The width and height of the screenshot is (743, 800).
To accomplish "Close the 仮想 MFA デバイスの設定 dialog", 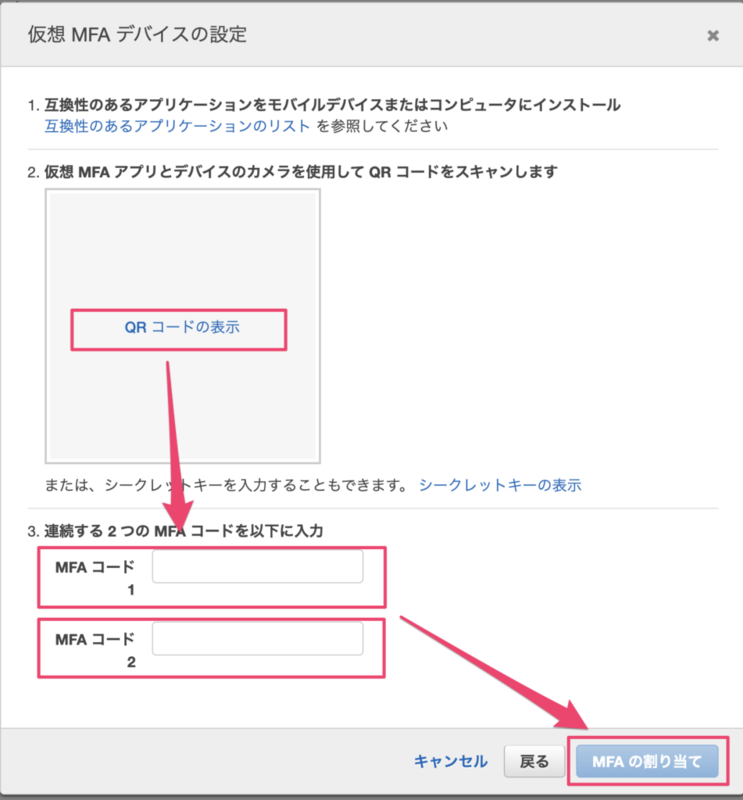I will tap(713, 35).
